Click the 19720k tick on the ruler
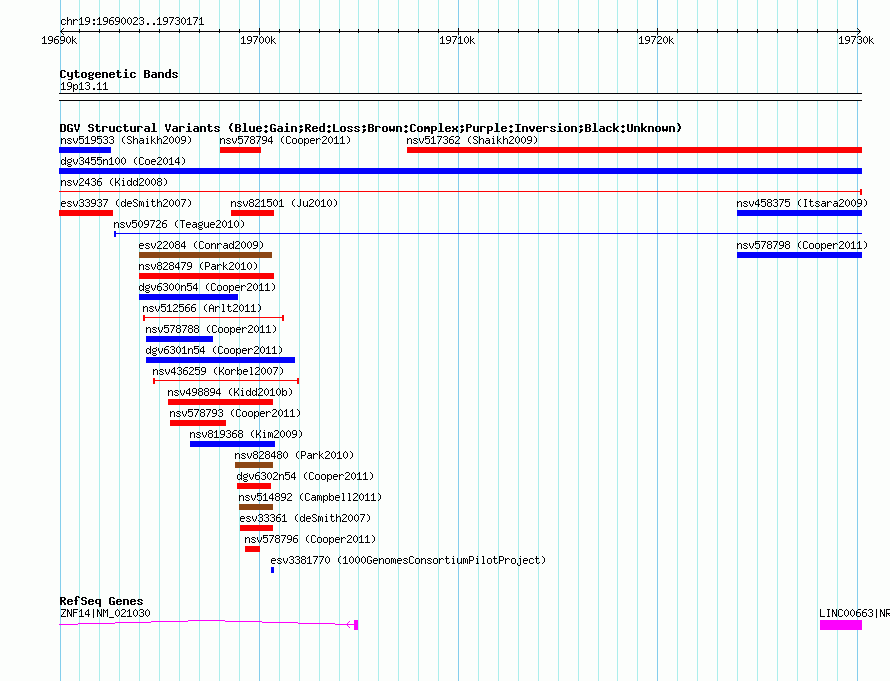The image size is (890, 681). click(x=657, y=40)
